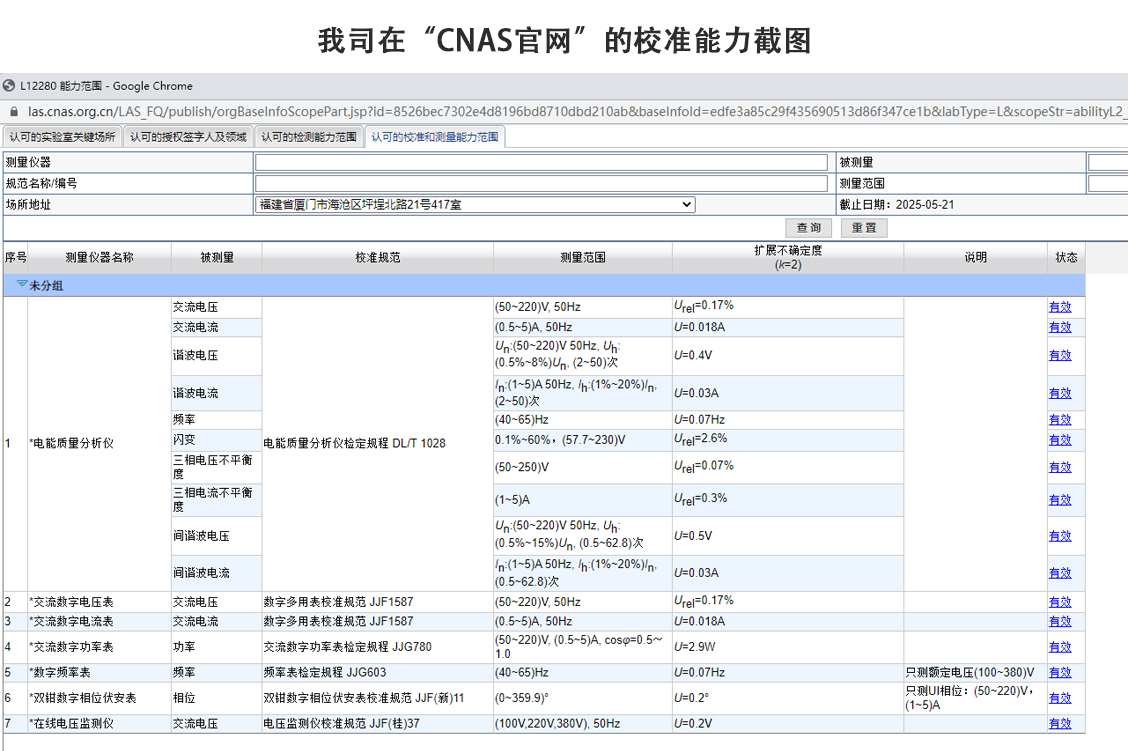Click the 重置 reset button
1129x751 pixels.
pos(863,228)
